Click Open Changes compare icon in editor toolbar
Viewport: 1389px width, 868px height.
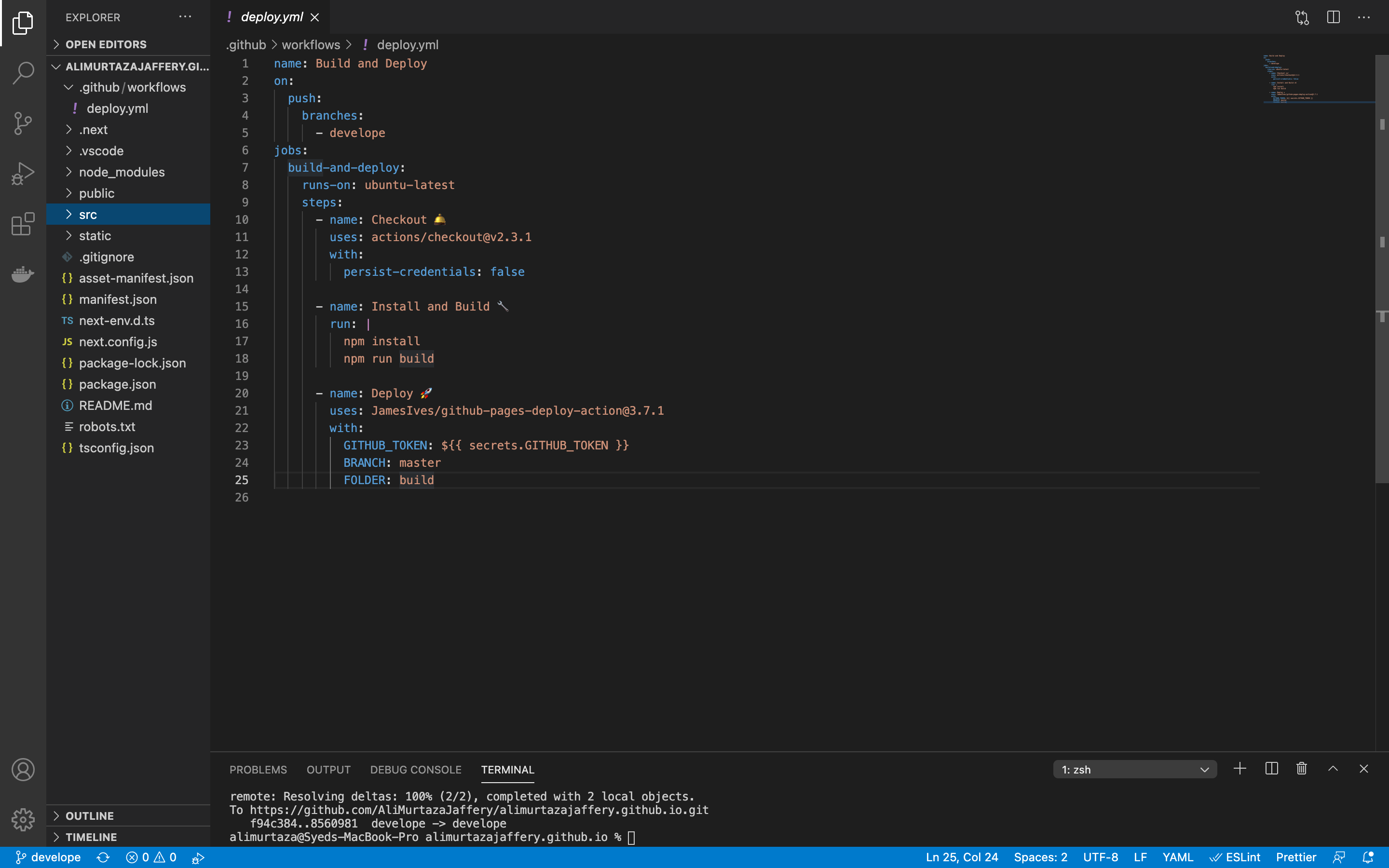click(x=1302, y=17)
